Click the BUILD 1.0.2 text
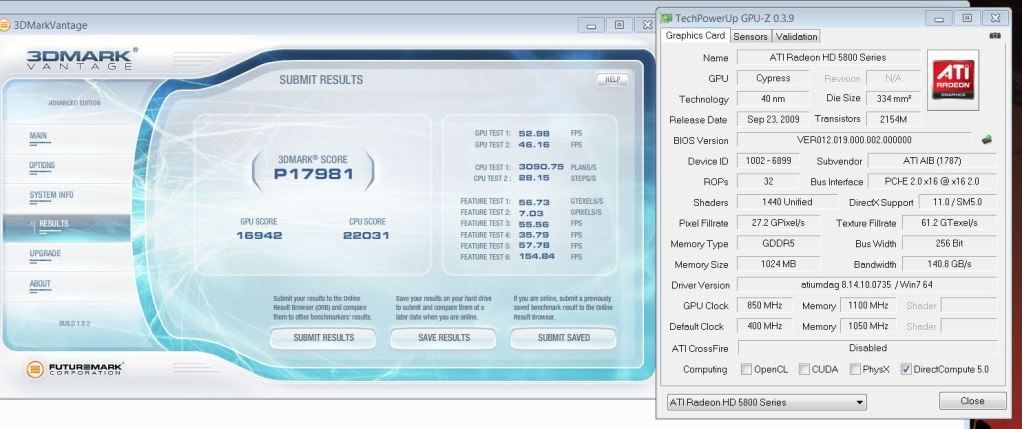1022x429 pixels. click(x=74, y=323)
